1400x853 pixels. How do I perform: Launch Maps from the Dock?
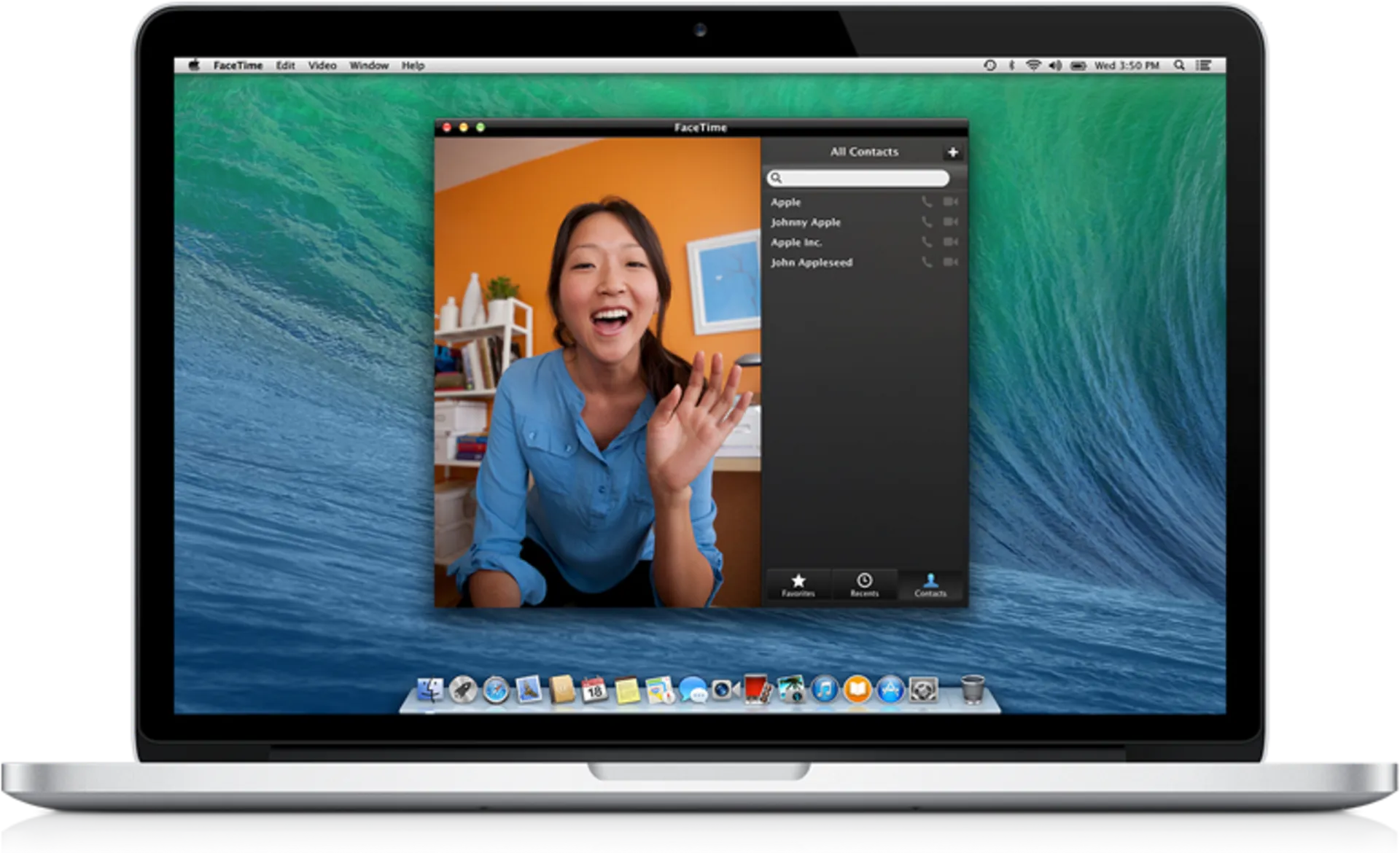coord(660,690)
